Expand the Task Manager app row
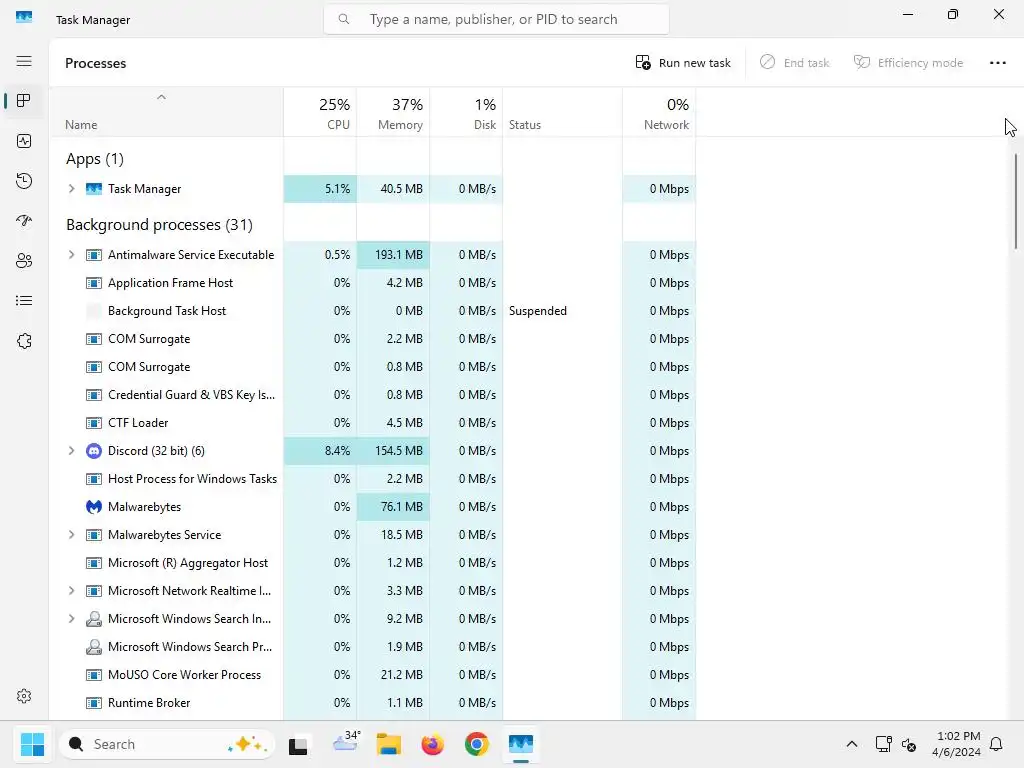The width and height of the screenshot is (1024, 768). (x=71, y=189)
